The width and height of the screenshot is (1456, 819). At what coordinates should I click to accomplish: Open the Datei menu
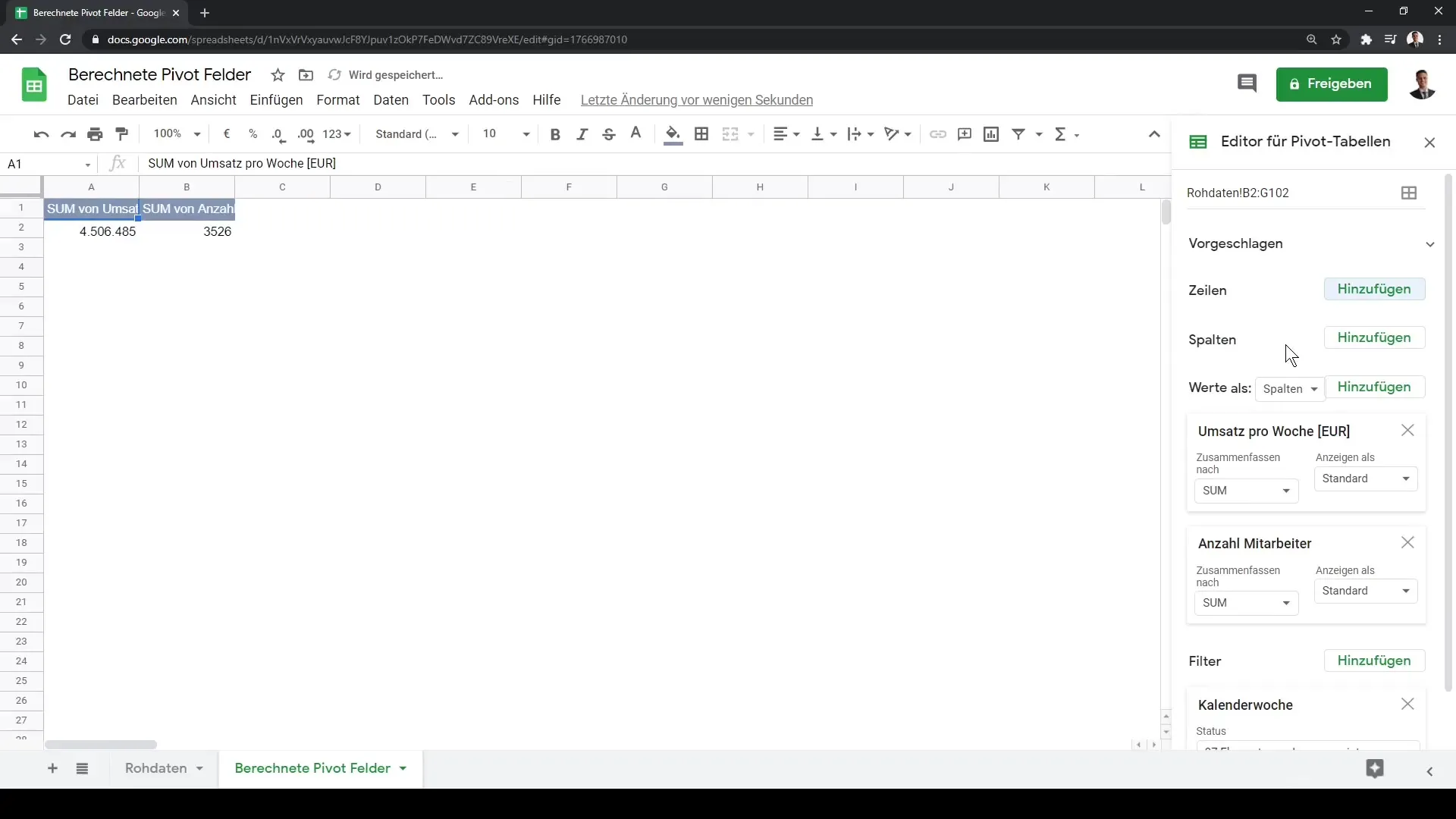[x=83, y=100]
